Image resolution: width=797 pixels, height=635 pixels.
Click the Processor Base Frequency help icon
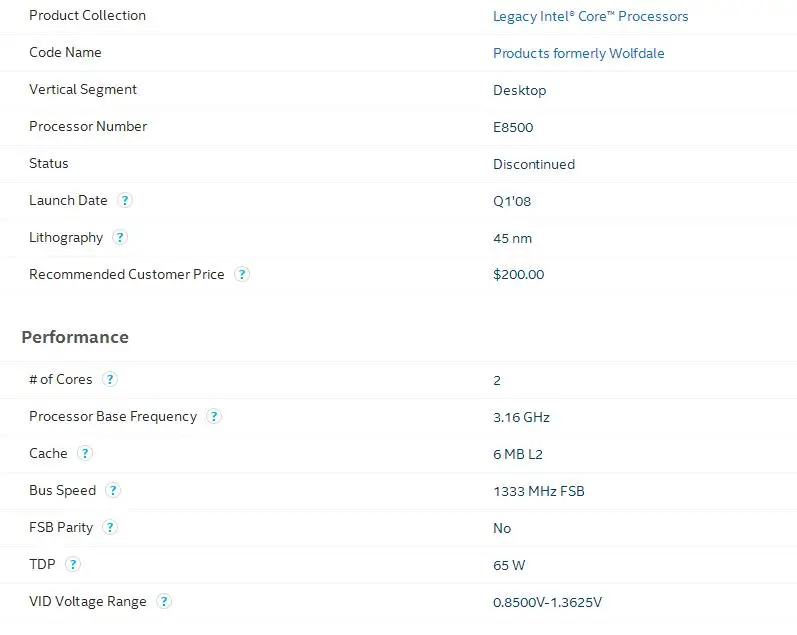(214, 417)
